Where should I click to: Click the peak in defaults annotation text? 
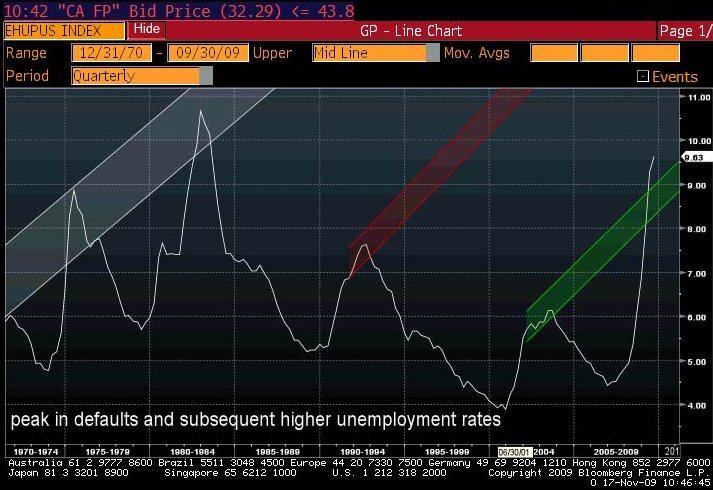click(x=256, y=420)
